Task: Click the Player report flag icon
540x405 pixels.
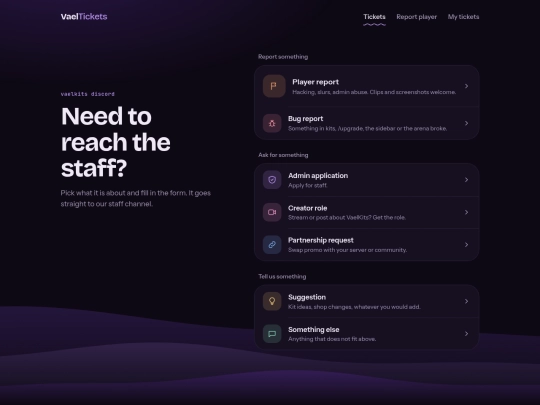Action: 274,86
